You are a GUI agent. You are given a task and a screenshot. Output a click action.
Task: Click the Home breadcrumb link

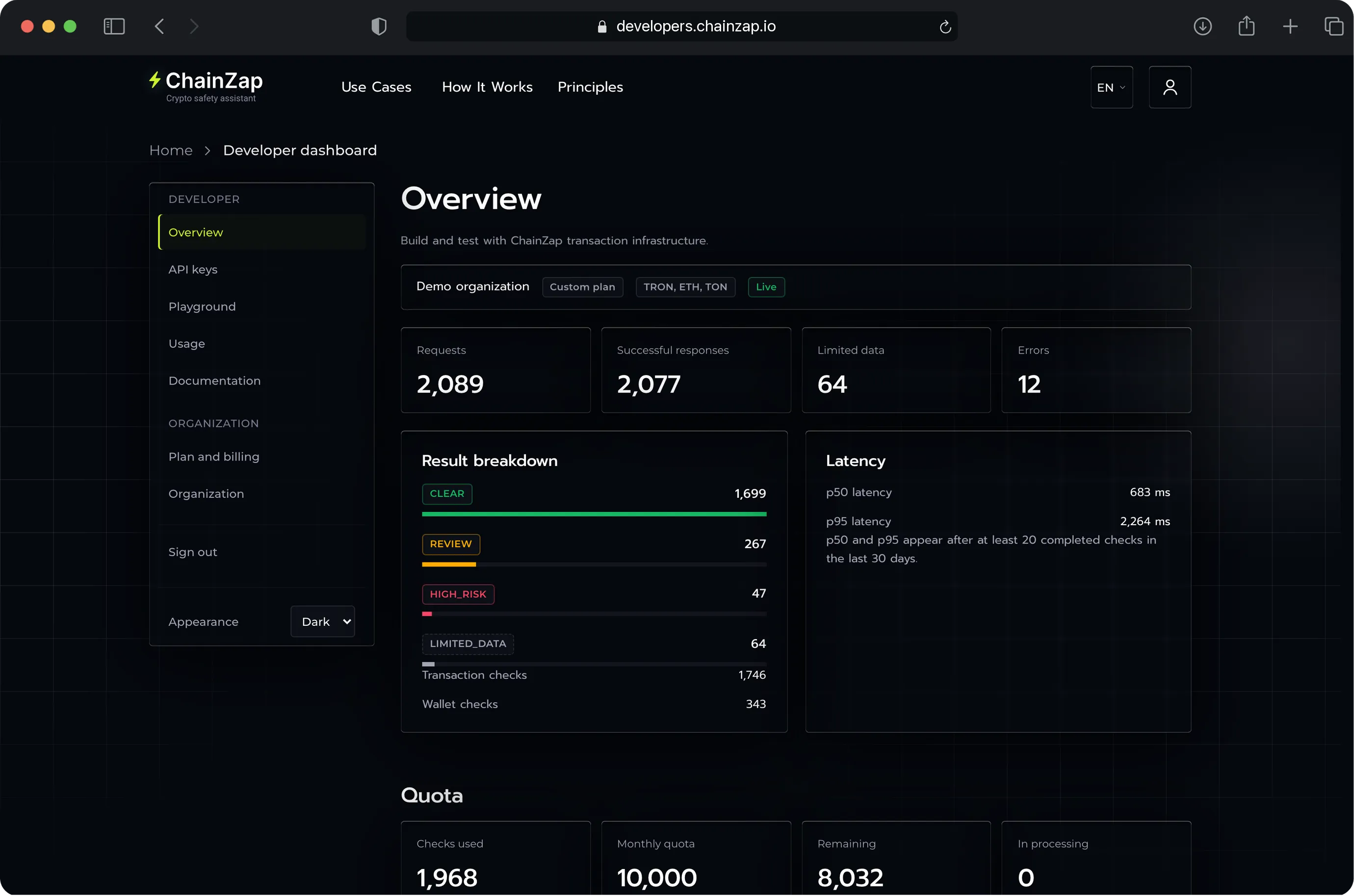click(171, 150)
